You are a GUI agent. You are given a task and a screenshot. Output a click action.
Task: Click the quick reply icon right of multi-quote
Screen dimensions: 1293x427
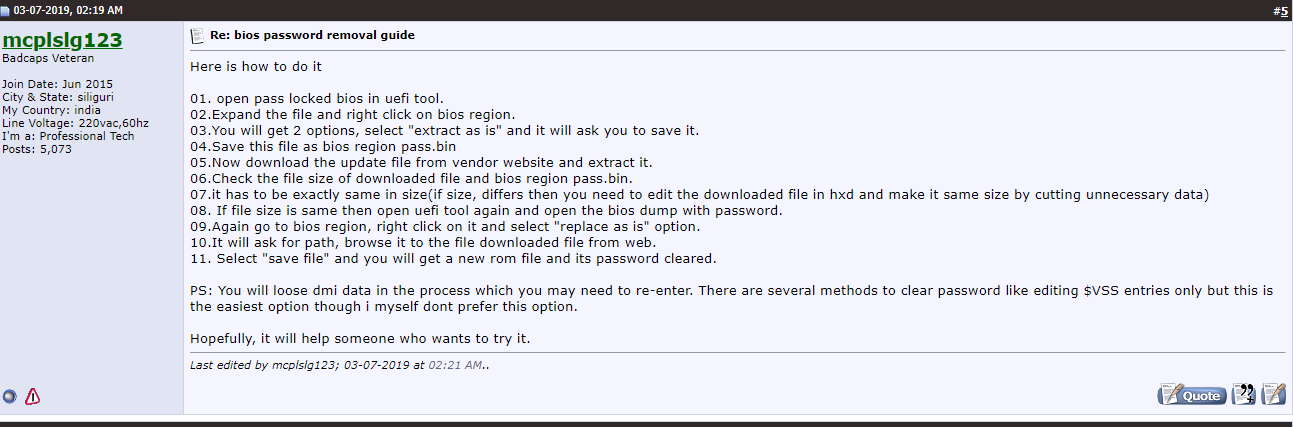pos(1273,395)
